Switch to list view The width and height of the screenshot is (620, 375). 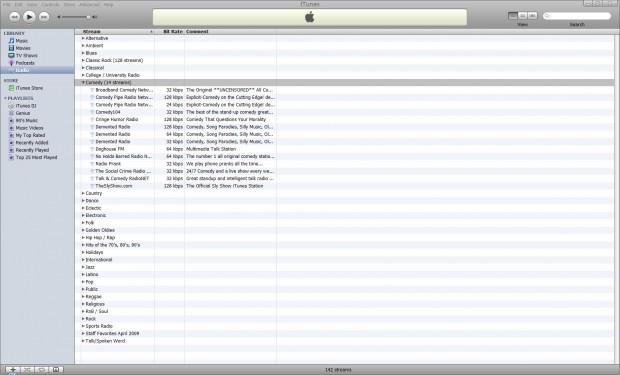click(x=513, y=15)
